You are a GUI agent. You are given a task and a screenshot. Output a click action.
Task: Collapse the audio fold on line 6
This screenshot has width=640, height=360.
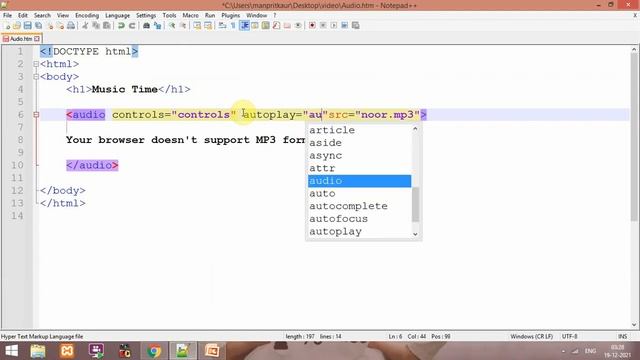click(36, 115)
